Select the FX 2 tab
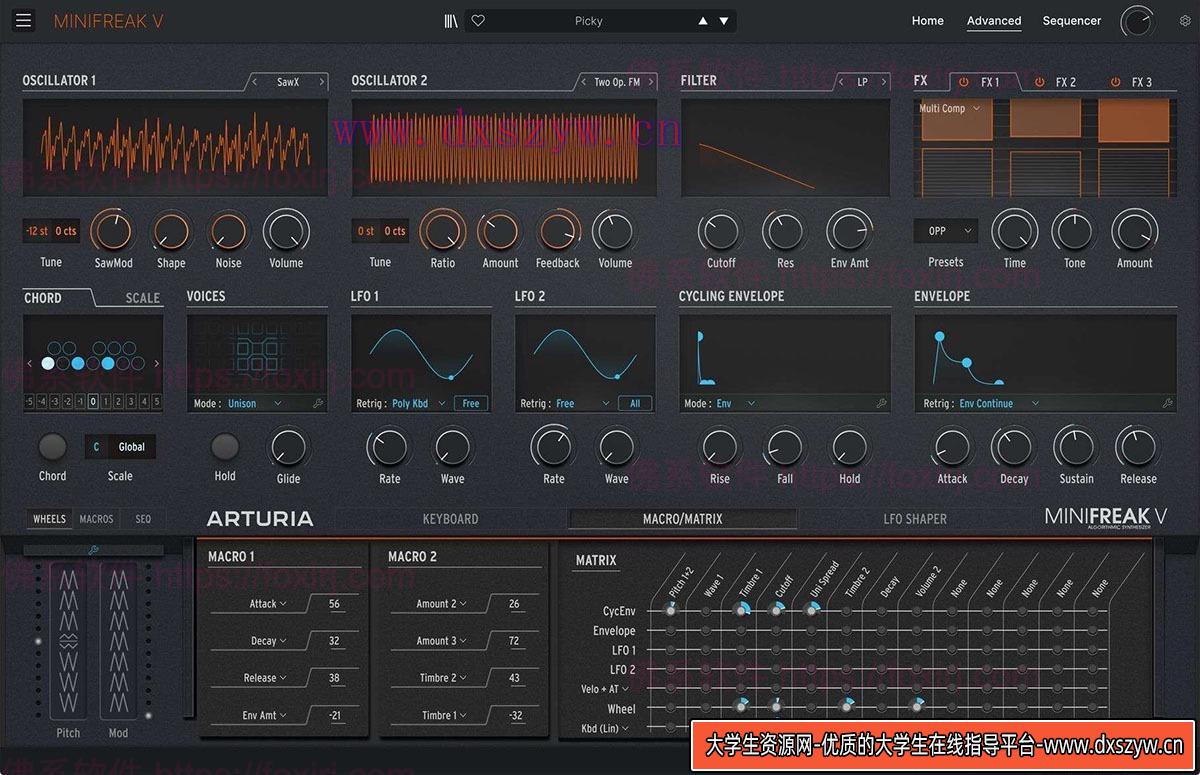The image size is (1200, 775). pyautogui.click(x=1066, y=82)
